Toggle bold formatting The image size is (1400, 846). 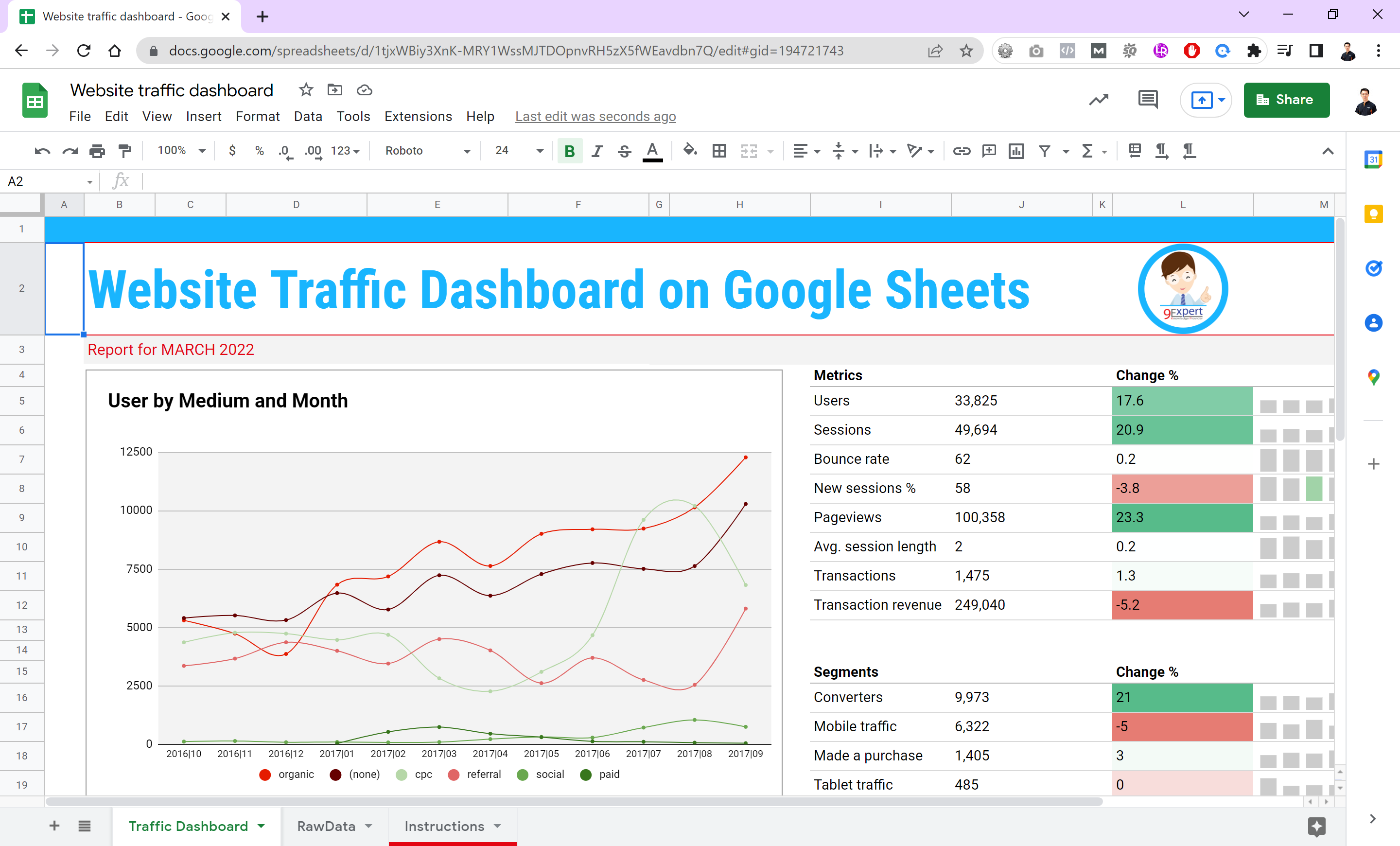coord(569,151)
